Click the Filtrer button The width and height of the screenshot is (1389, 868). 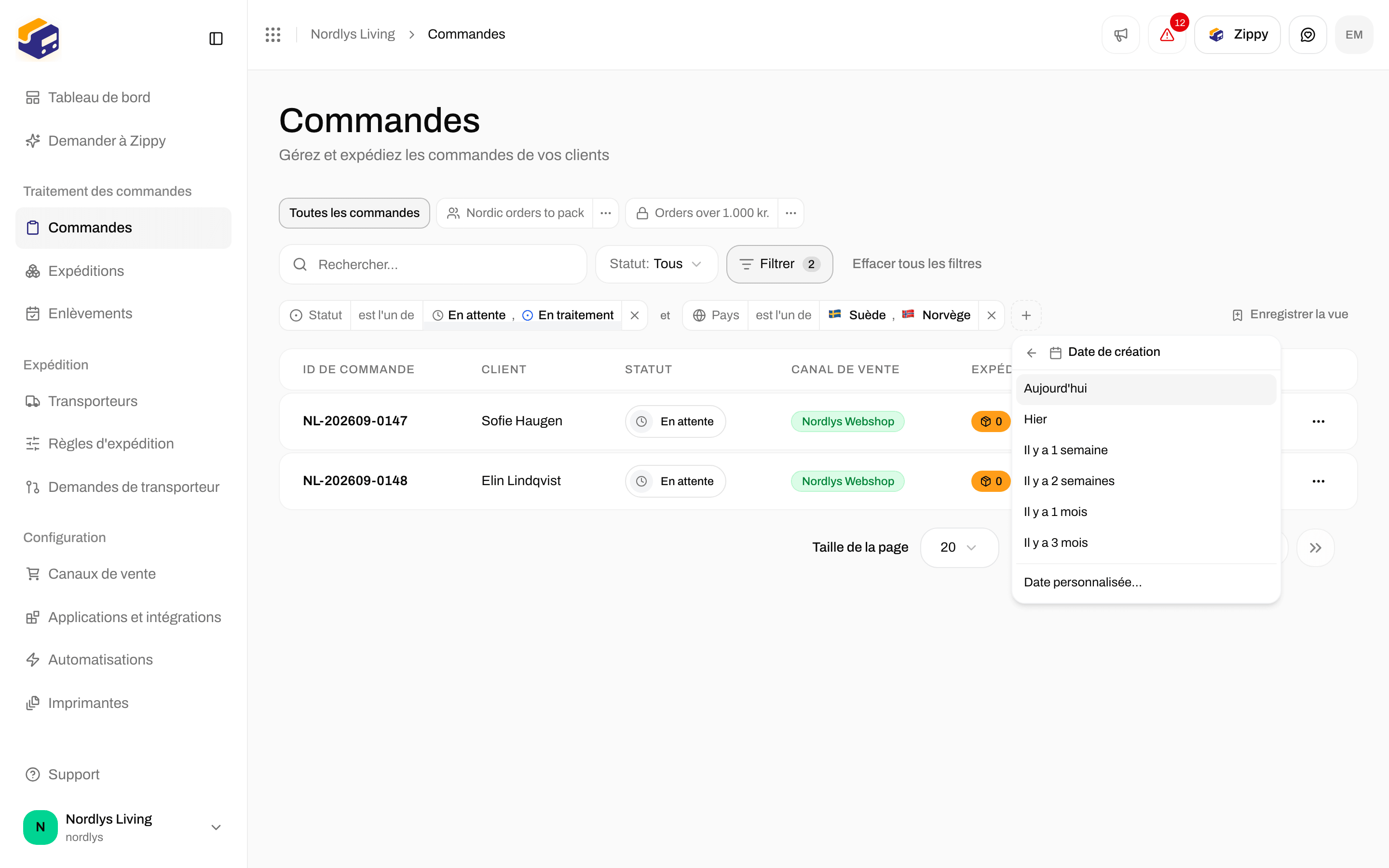click(779, 264)
